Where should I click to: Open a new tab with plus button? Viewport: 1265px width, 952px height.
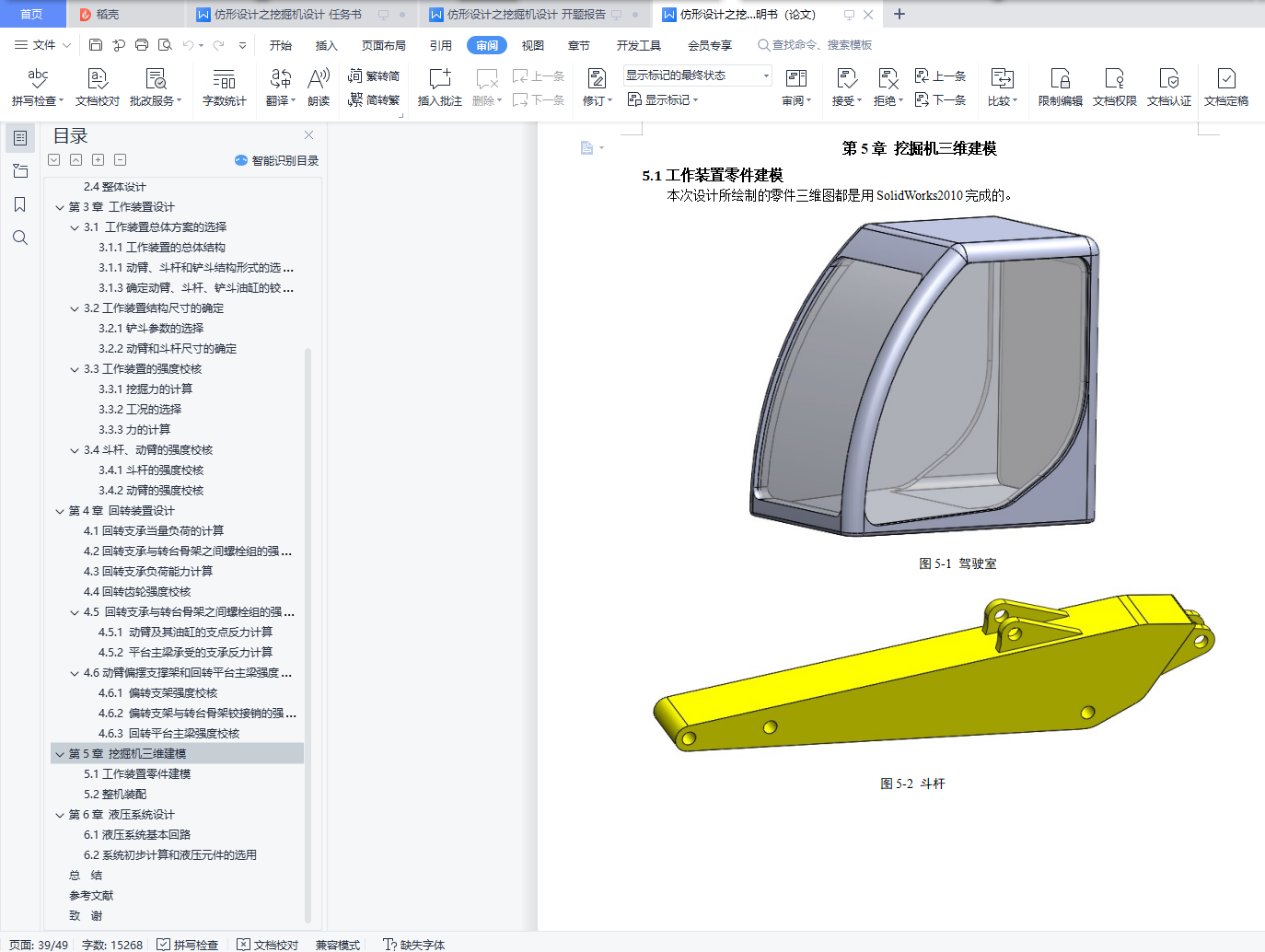[x=899, y=14]
